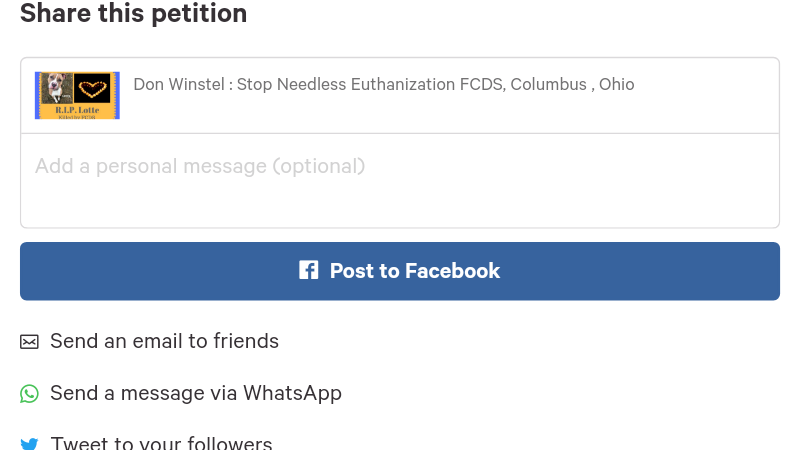
Task: Click the envelope email icon
Action: click(x=29, y=342)
